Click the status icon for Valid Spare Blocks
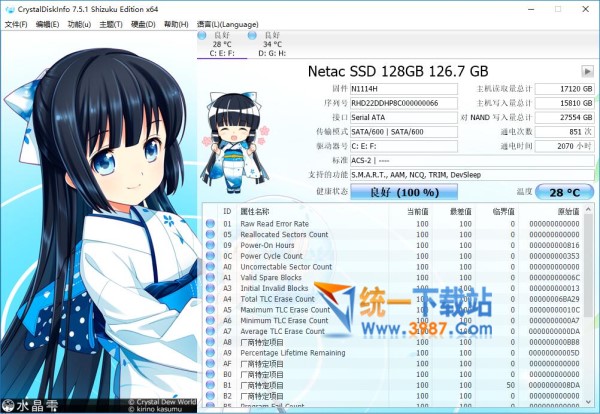 (x=210, y=277)
